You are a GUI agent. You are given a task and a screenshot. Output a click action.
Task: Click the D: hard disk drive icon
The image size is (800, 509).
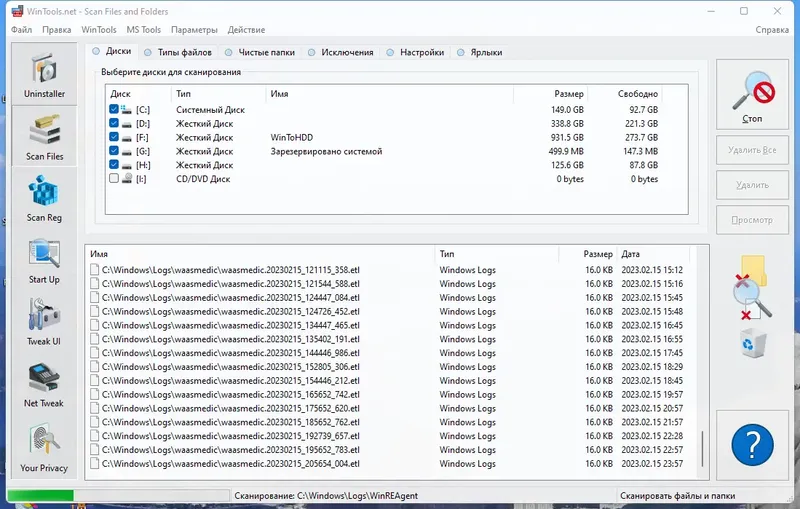click(127, 124)
